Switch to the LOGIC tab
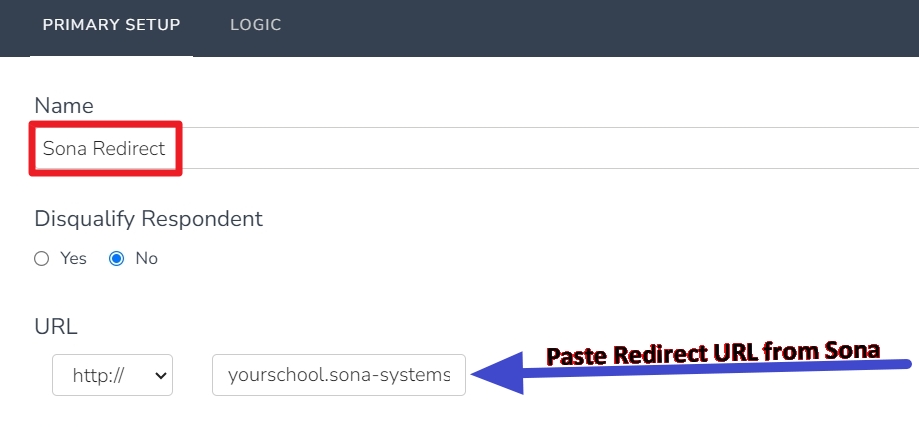 click(x=256, y=25)
